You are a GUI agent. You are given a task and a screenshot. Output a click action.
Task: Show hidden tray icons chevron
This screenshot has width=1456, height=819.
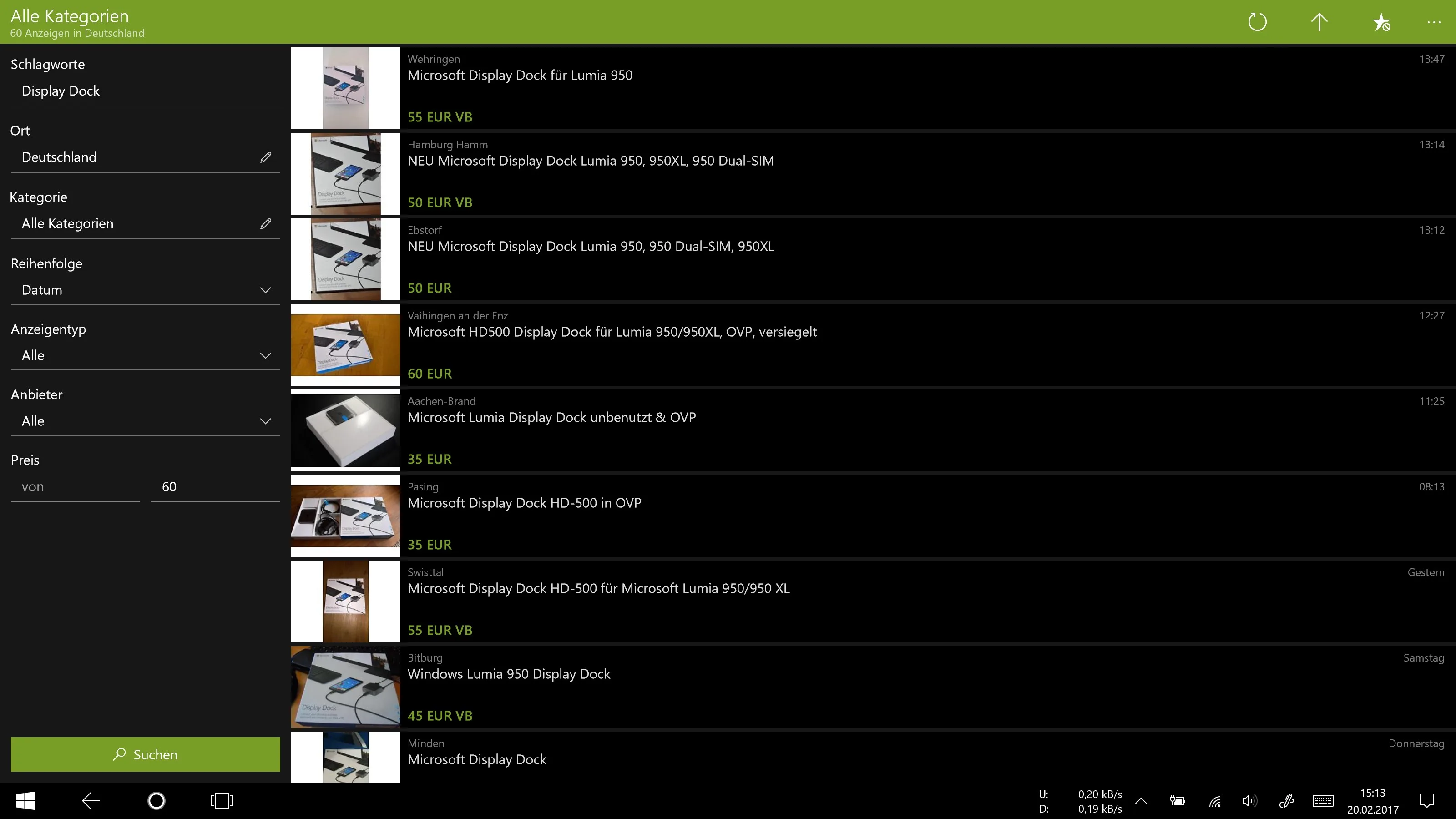click(1141, 801)
